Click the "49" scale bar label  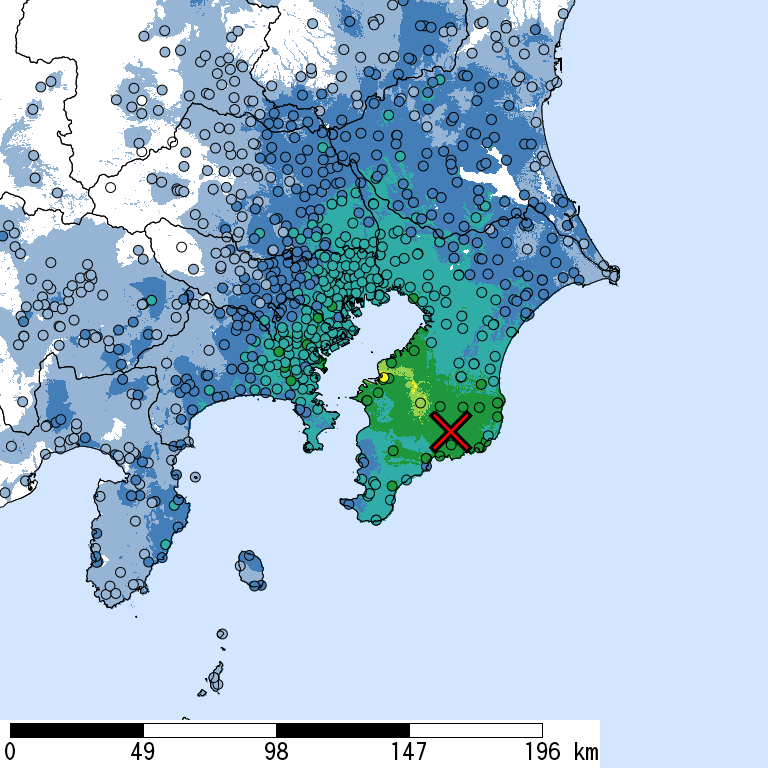(x=143, y=751)
